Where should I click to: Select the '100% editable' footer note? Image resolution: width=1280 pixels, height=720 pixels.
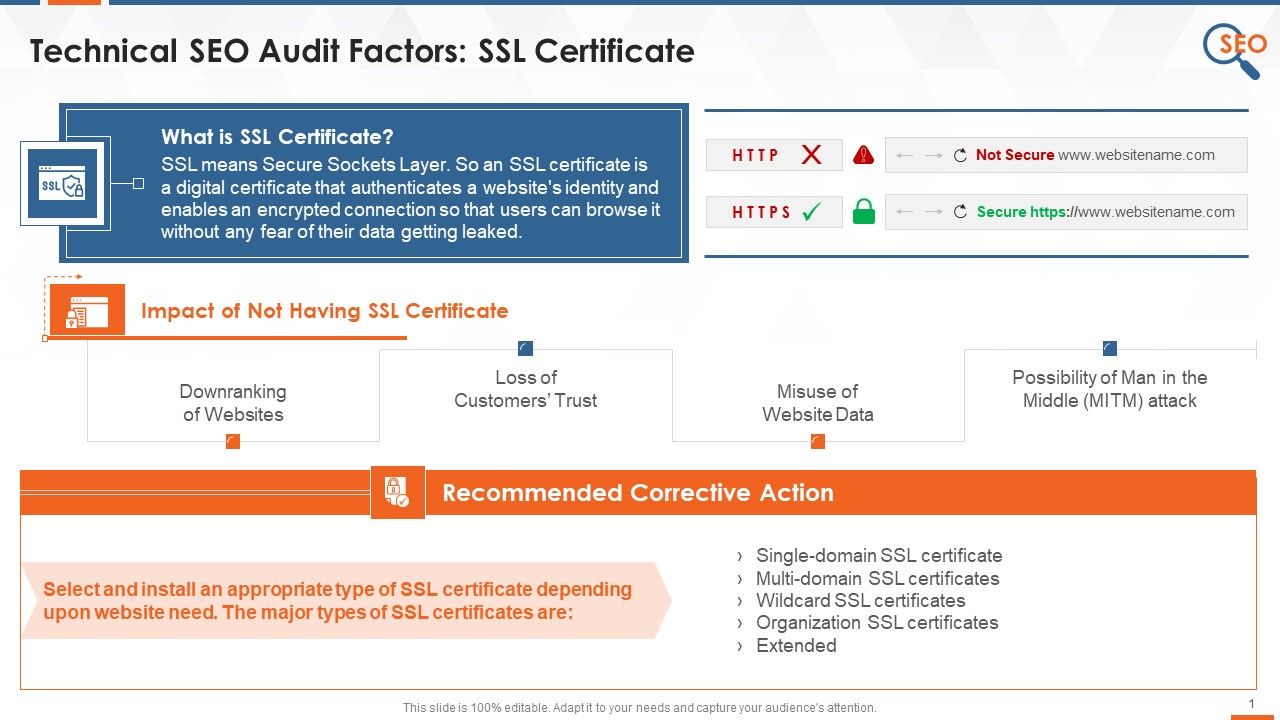[640, 708]
